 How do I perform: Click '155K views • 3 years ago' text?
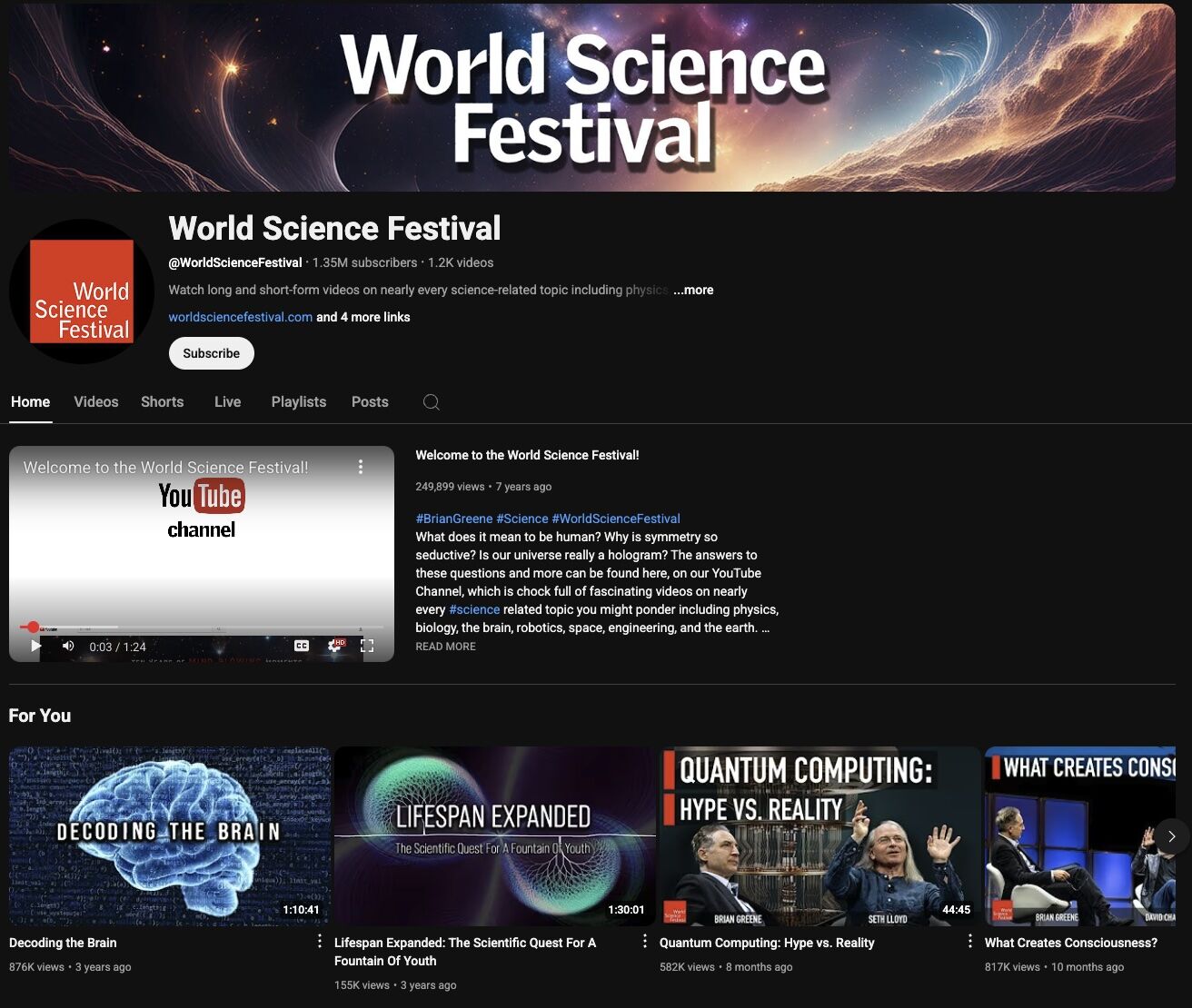pos(395,985)
